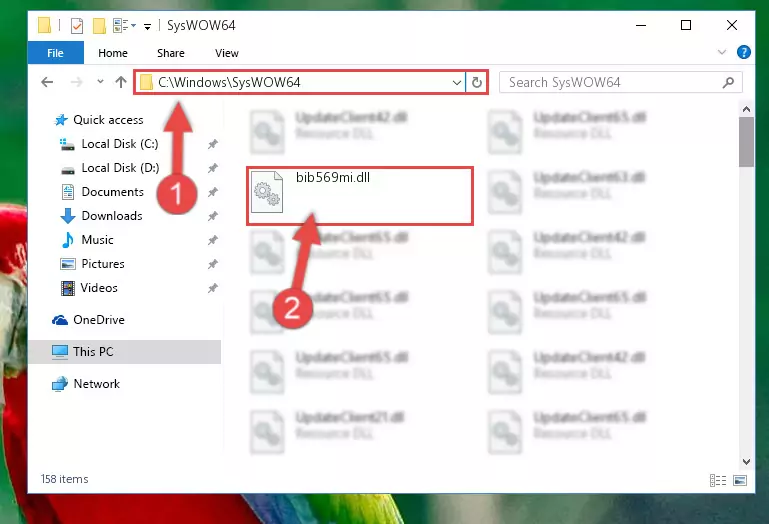Click the bib569mi.dll gear file icon
Screen dimensions: 769x524
[267, 192]
